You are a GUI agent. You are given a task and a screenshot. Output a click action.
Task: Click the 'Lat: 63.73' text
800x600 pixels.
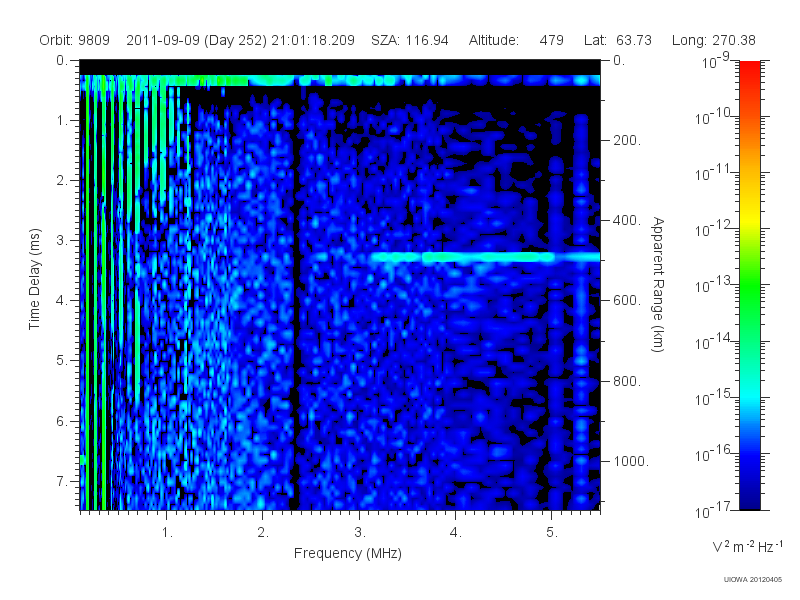coord(618,40)
